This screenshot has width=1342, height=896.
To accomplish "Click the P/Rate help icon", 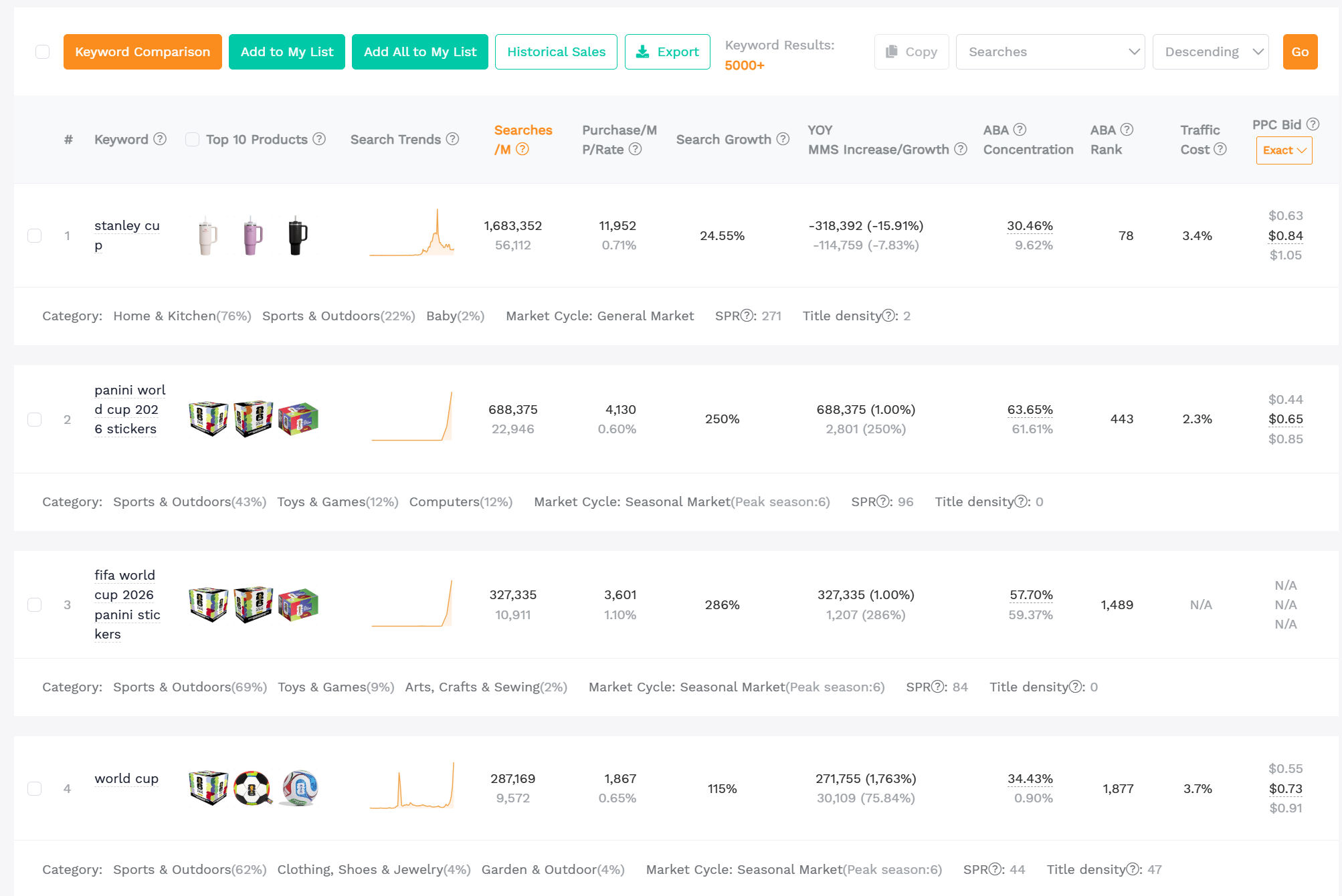I will coord(635,149).
